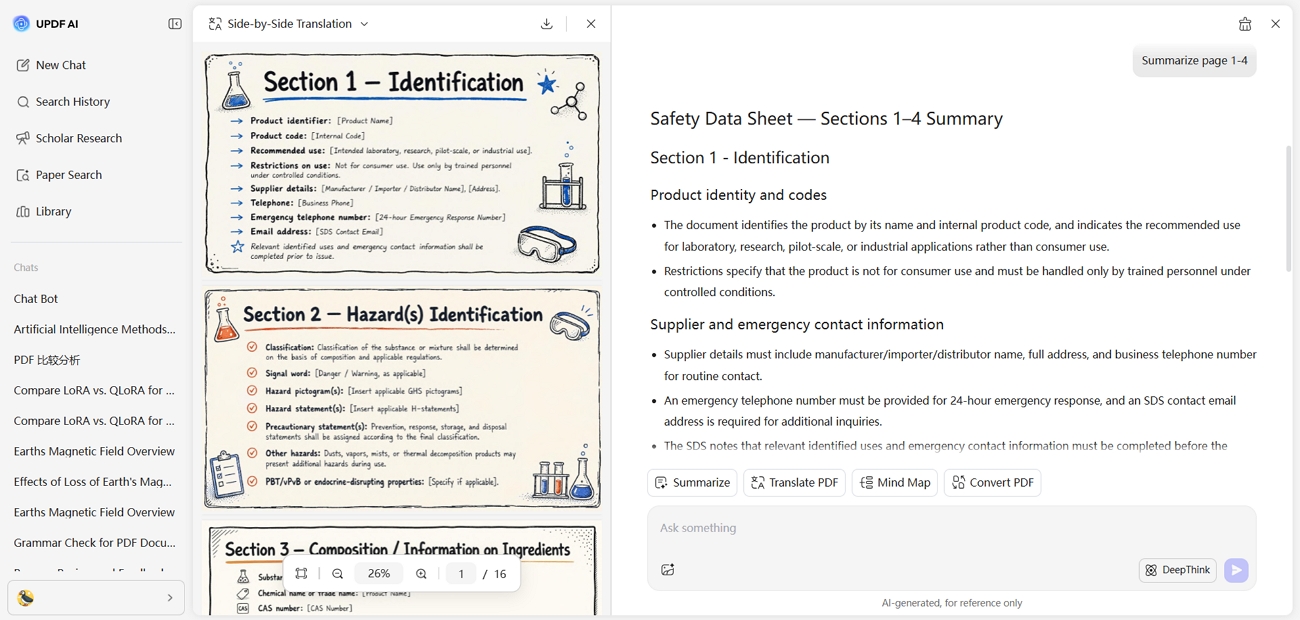The image size is (1300, 620).
Task: Click the Safety Data Sheet — Sections 1–4 Summary heading
Action: tap(826, 118)
